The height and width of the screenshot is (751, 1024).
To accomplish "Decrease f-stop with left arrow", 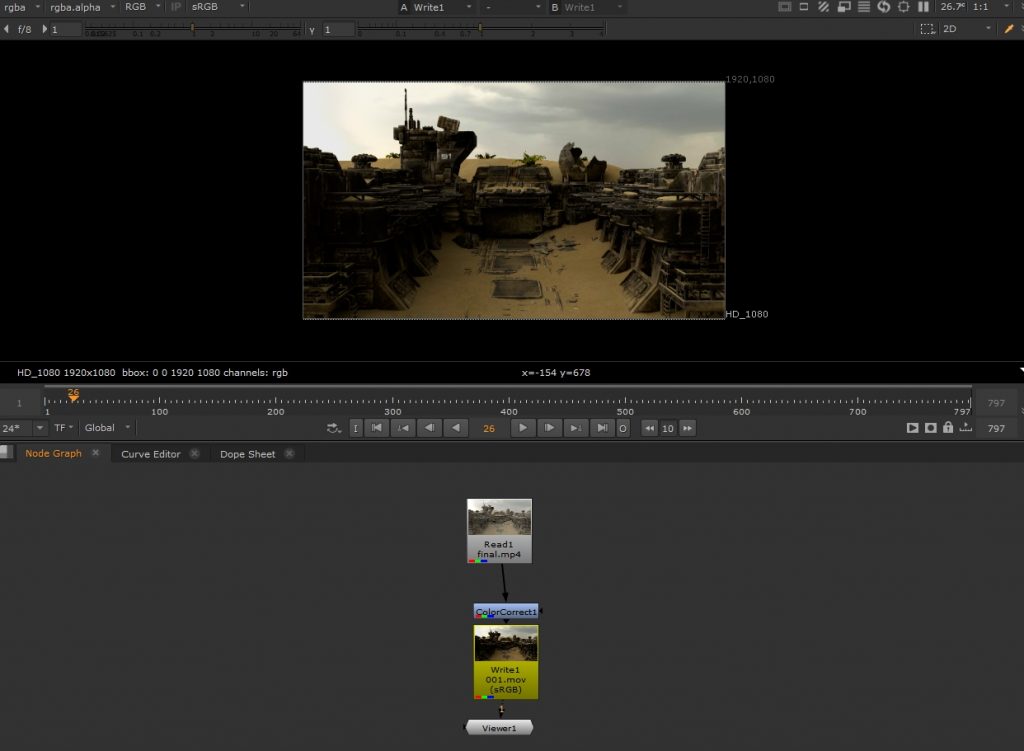I will tap(7, 29).
